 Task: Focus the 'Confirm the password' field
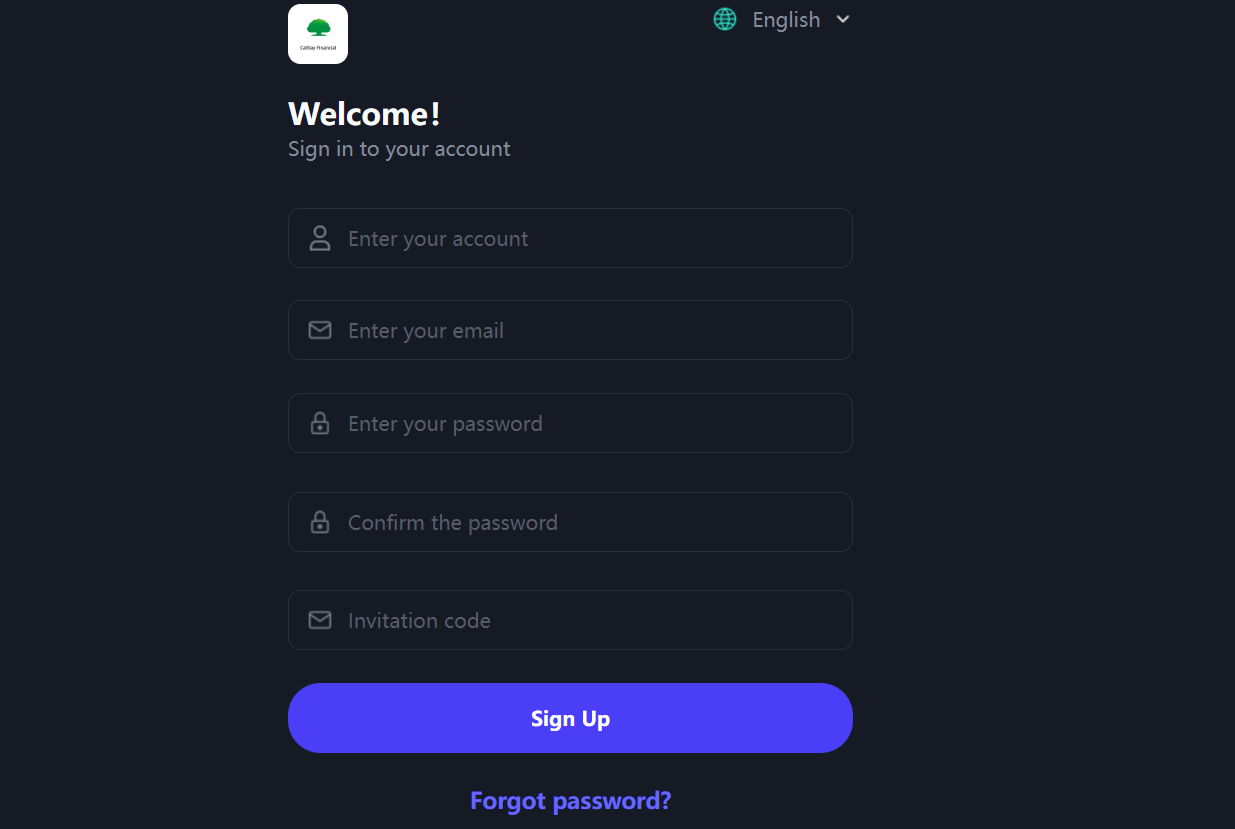590,522
